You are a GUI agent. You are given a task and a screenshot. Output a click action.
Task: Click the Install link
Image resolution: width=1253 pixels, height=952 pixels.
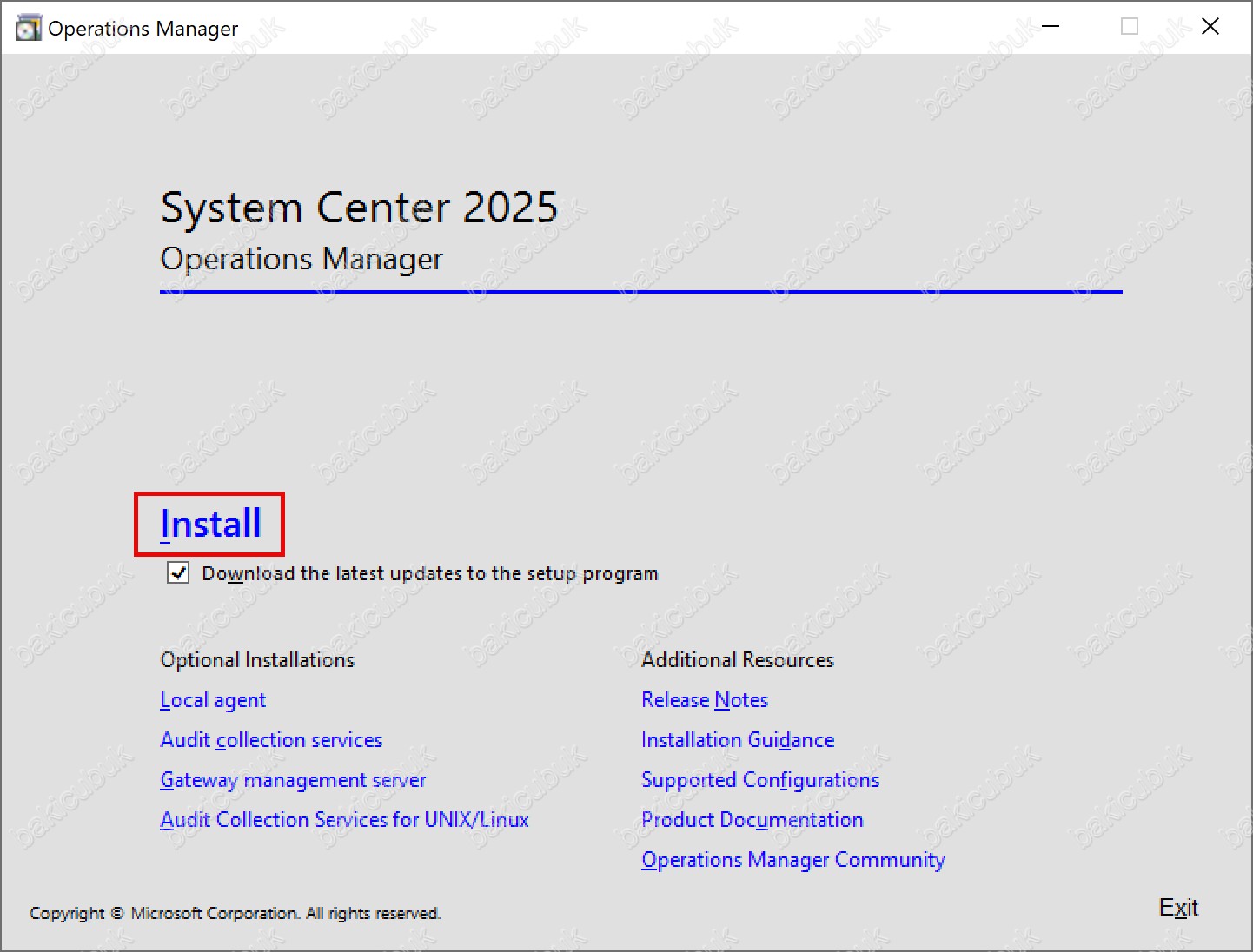[210, 524]
